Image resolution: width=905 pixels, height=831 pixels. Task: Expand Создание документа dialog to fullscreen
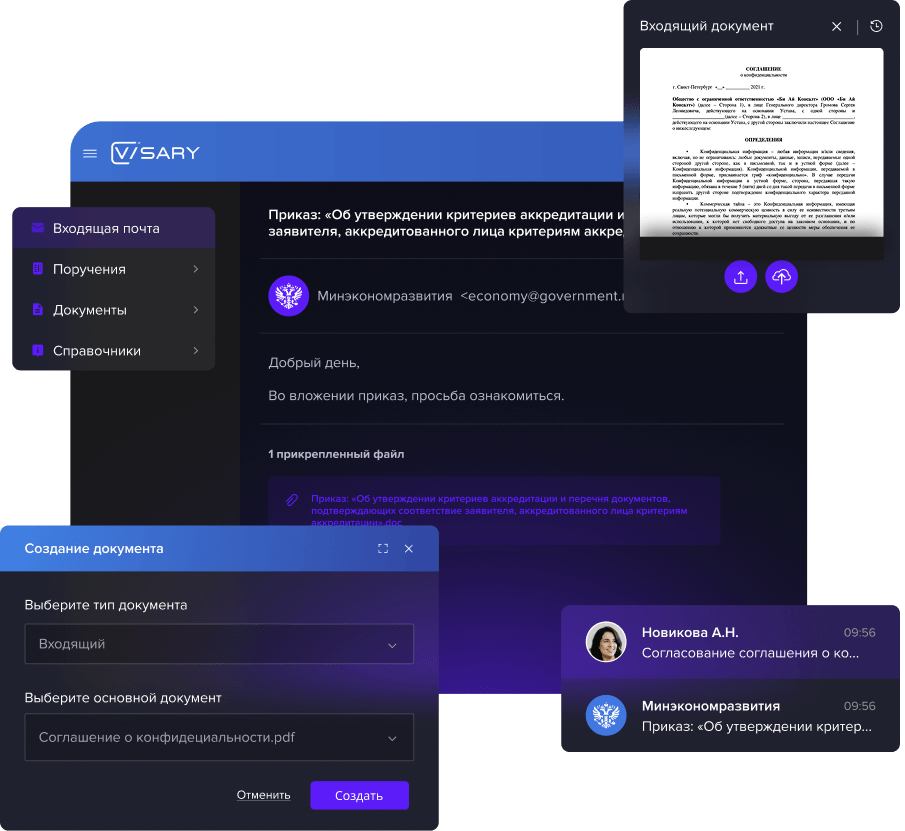(x=383, y=548)
